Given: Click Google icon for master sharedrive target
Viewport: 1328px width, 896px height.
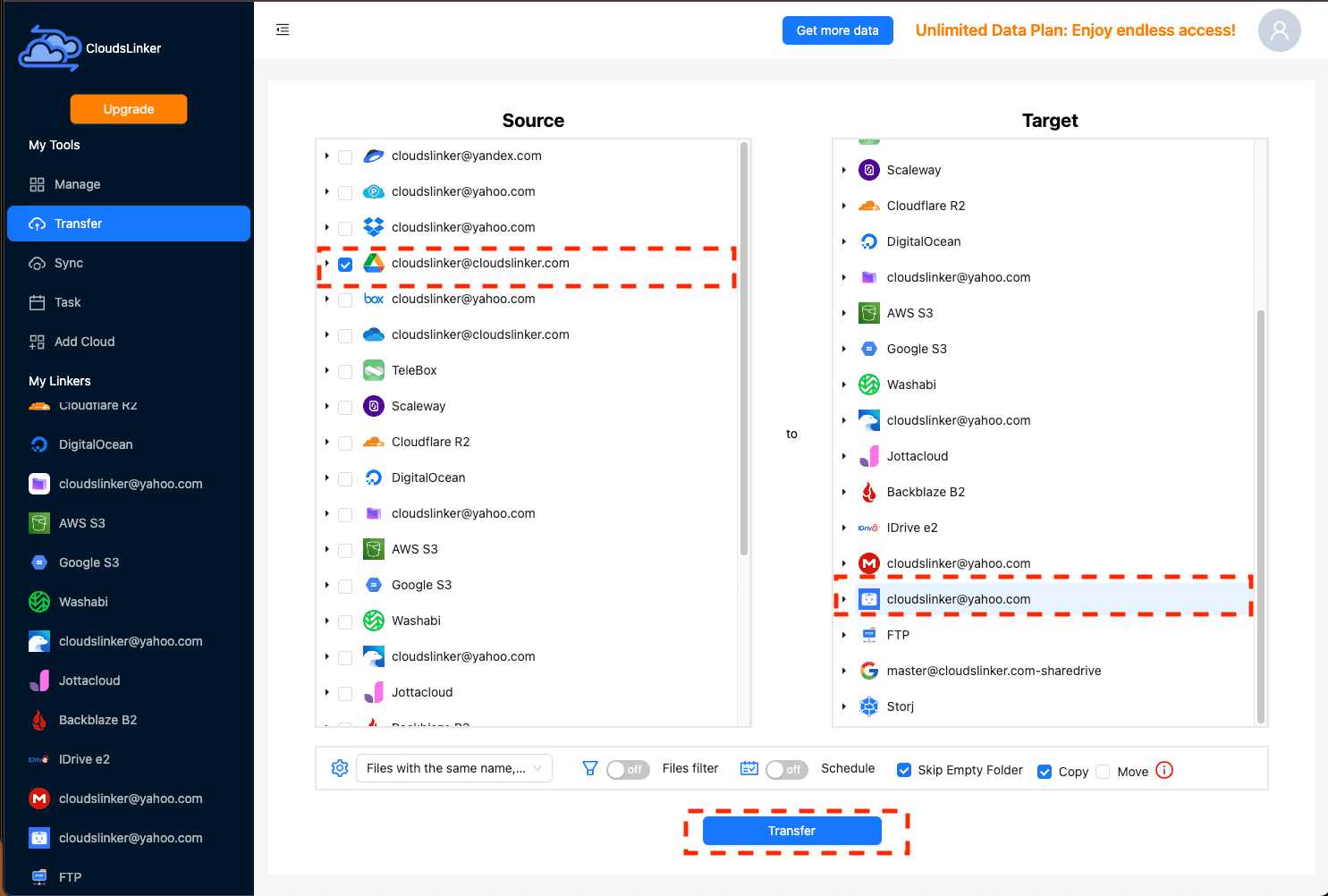Looking at the screenshot, I should click(869, 671).
